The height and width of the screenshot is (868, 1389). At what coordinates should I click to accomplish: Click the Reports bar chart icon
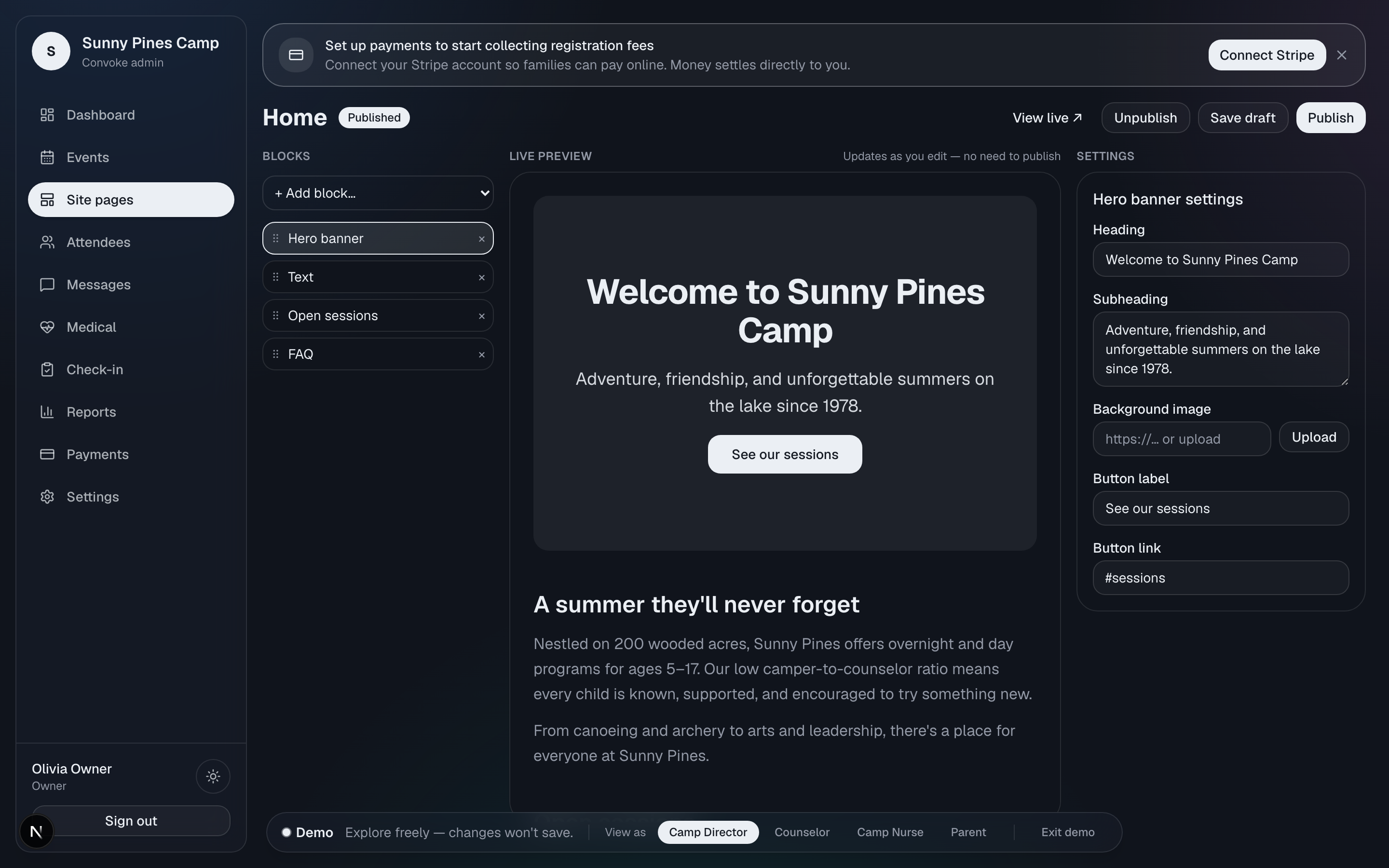pyautogui.click(x=47, y=412)
